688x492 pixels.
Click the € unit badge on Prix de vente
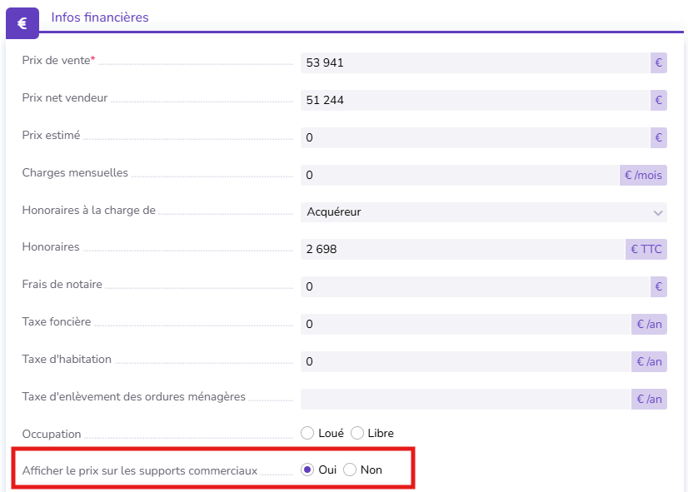pyautogui.click(x=658, y=63)
